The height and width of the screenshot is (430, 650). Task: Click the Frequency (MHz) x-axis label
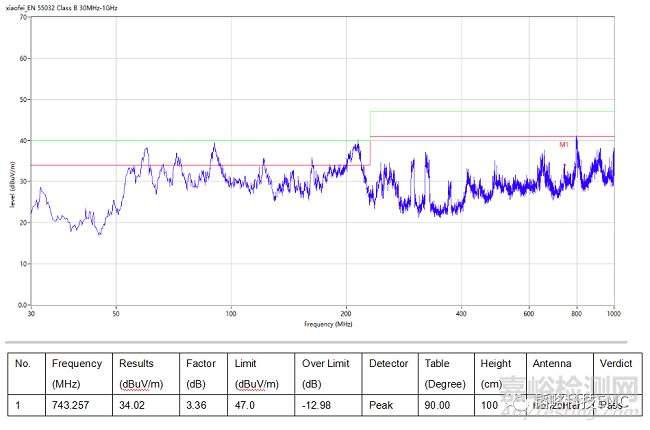(x=328, y=324)
